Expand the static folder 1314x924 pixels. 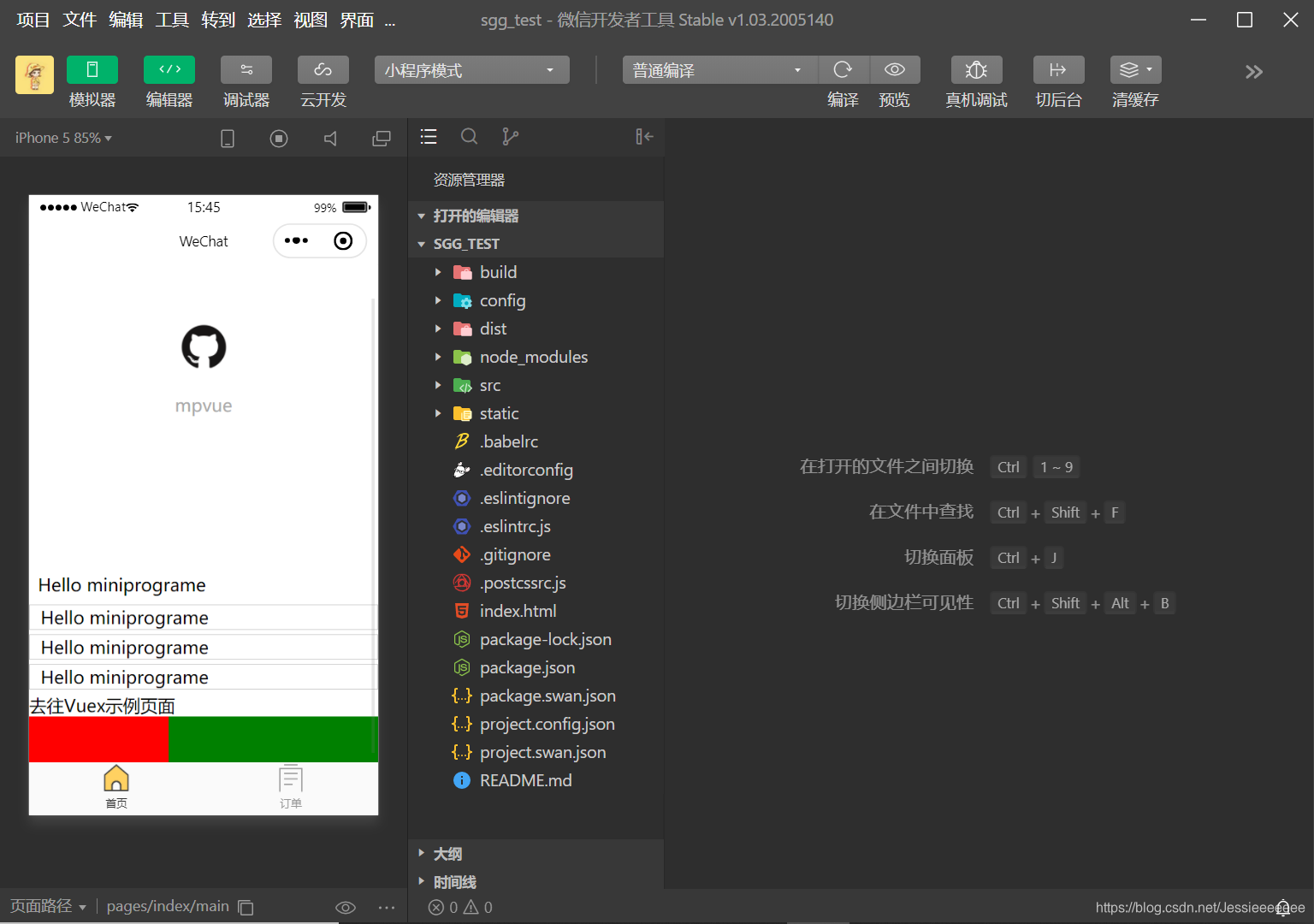536,413
